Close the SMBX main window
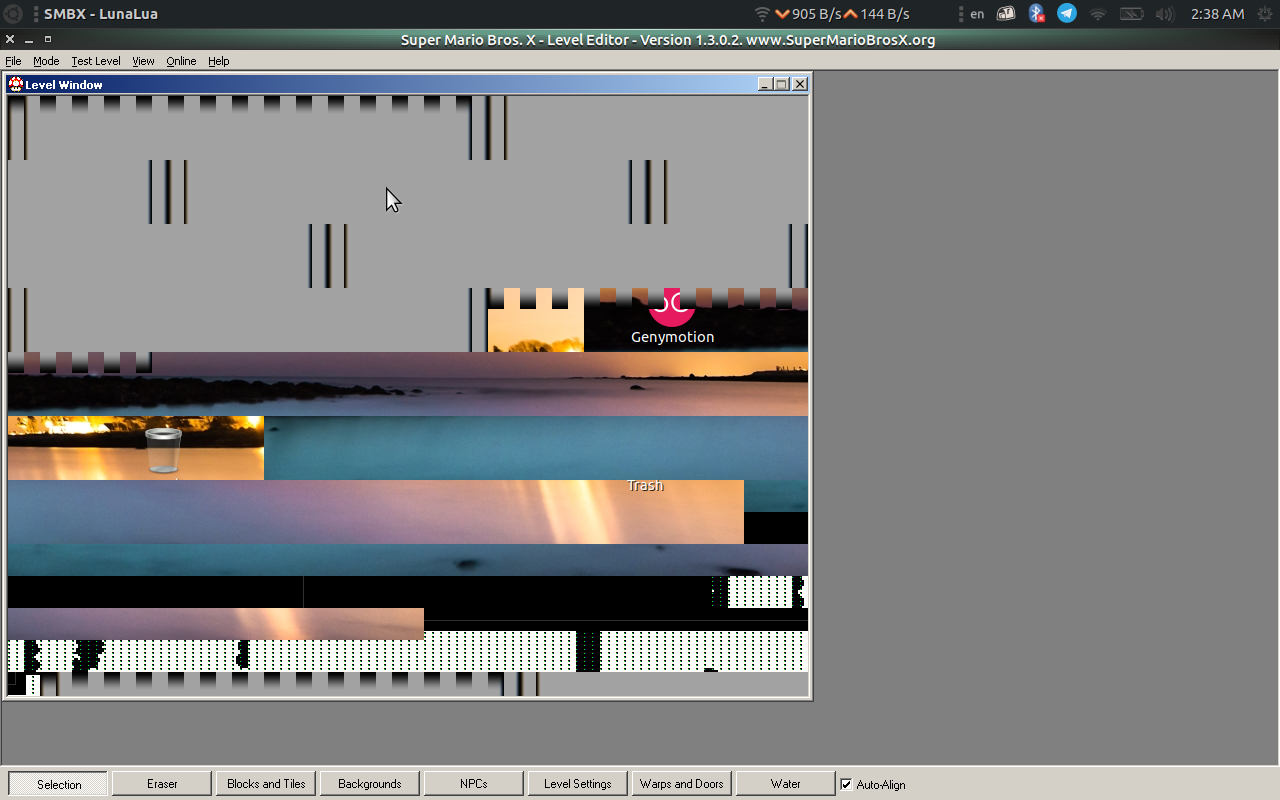This screenshot has height=800, width=1280. [x=10, y=40]
